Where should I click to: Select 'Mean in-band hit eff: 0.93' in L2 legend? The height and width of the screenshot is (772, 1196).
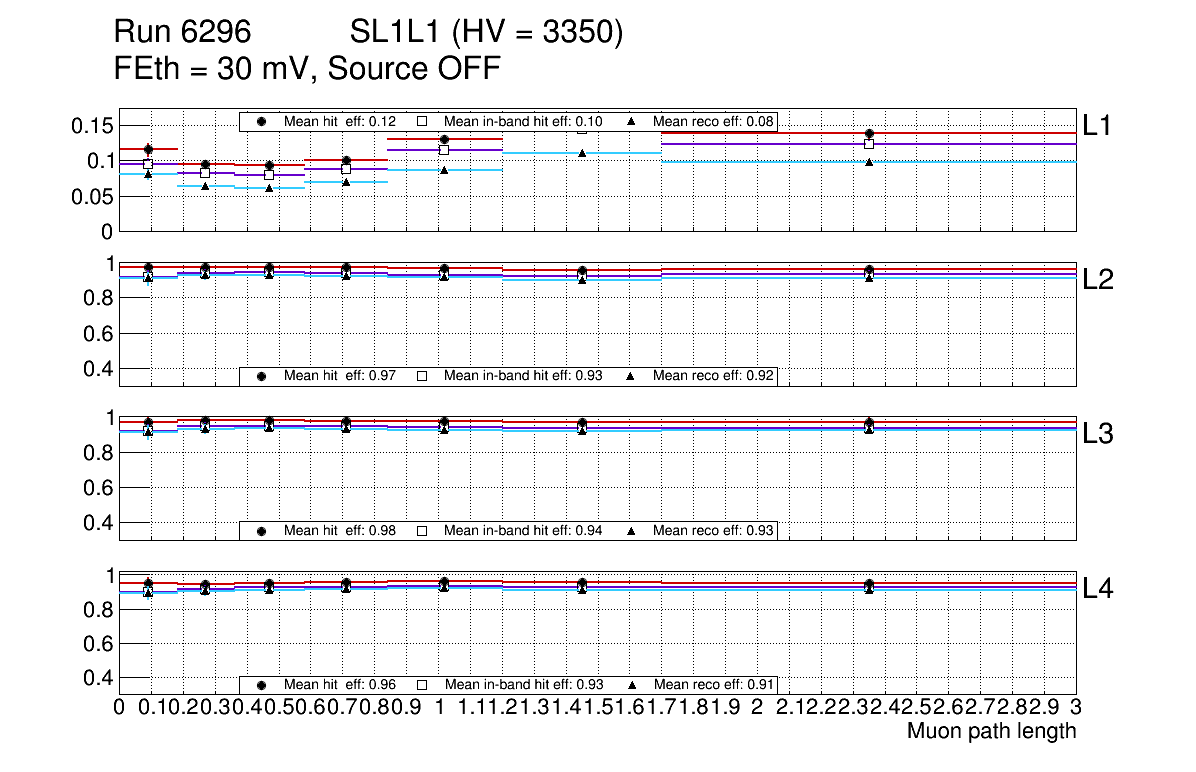(523, 376)
